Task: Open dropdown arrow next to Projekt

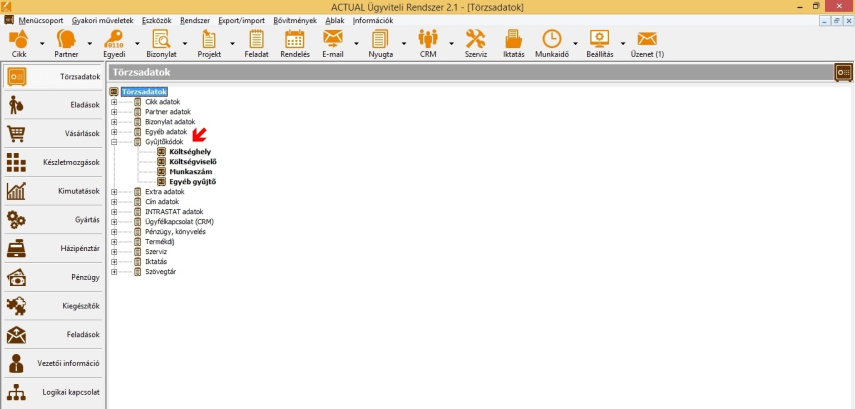Action: [233, 43]
